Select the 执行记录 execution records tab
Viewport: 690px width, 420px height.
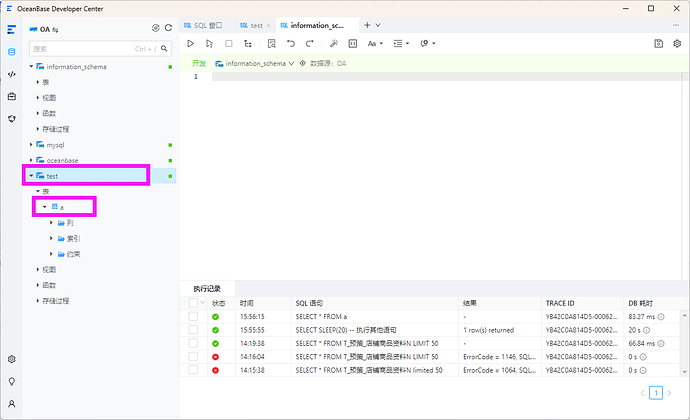coord(207,289)
